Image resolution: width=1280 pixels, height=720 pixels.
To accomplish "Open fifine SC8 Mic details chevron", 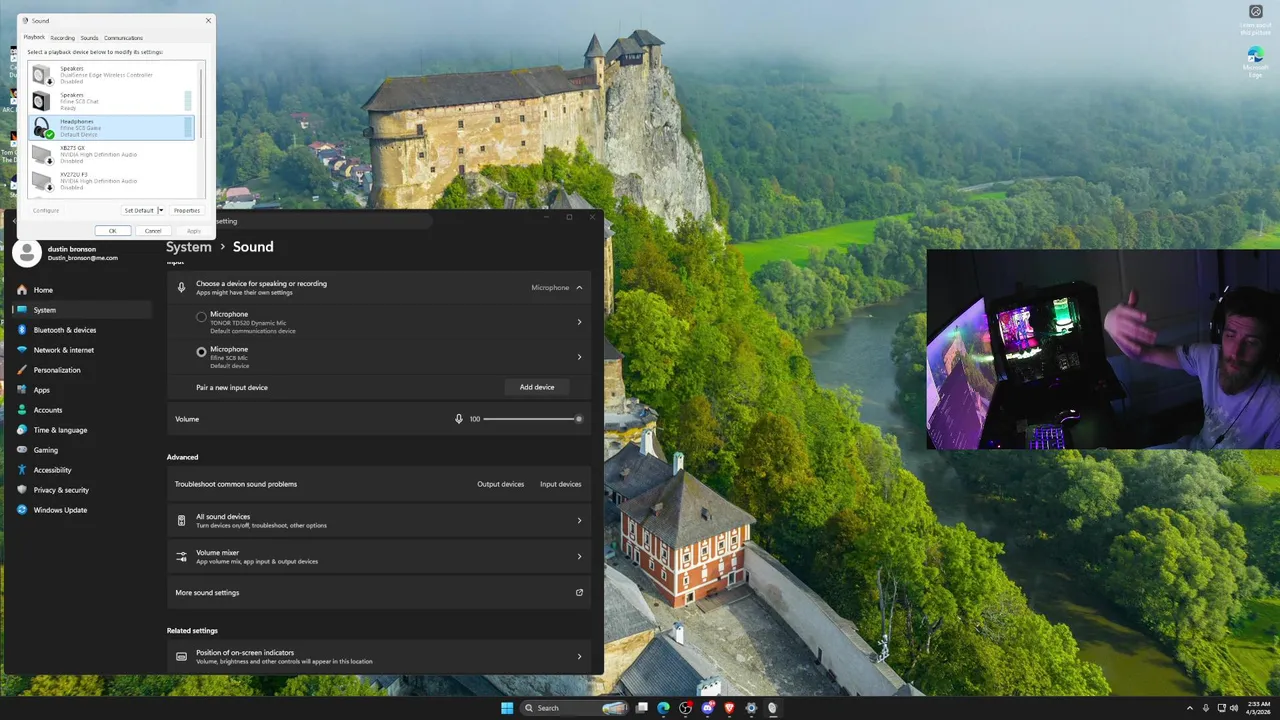I will [579, 357].
